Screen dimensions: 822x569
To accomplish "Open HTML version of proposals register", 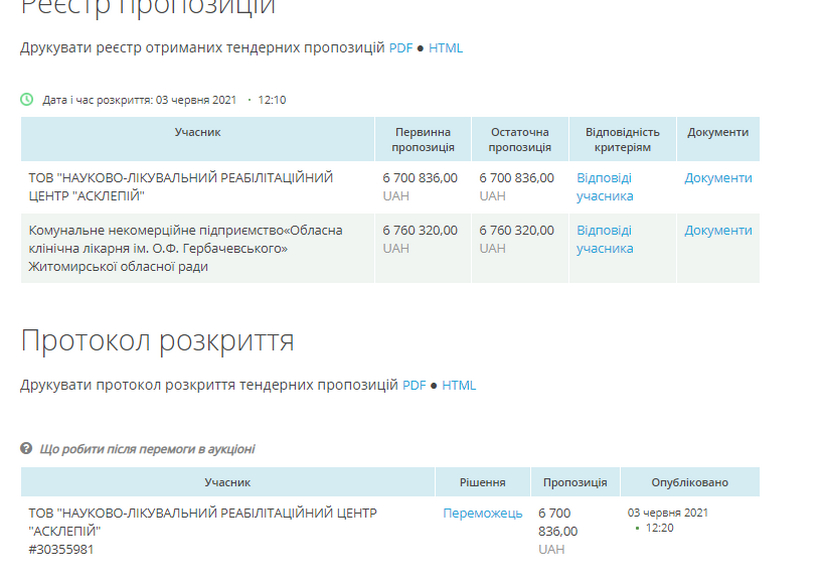I will coord(445,48).
